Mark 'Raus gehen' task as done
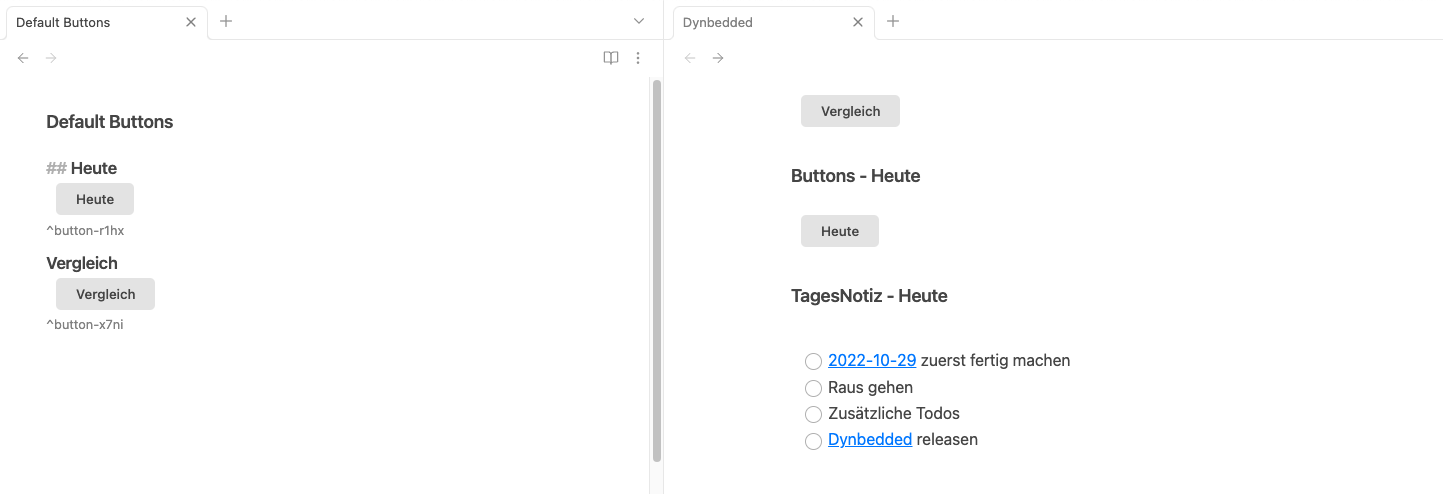 tap(813, 388)
